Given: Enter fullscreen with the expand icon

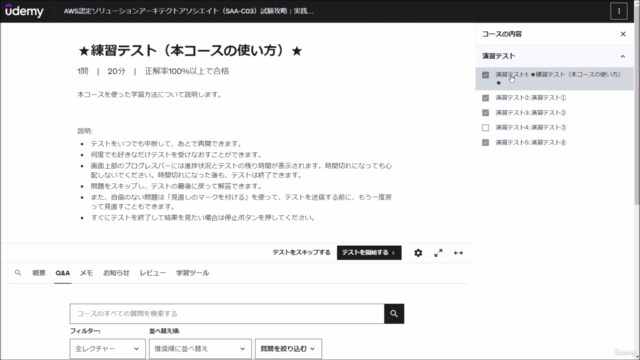Looking at the screenshot, I should click(x=438, y=253).
